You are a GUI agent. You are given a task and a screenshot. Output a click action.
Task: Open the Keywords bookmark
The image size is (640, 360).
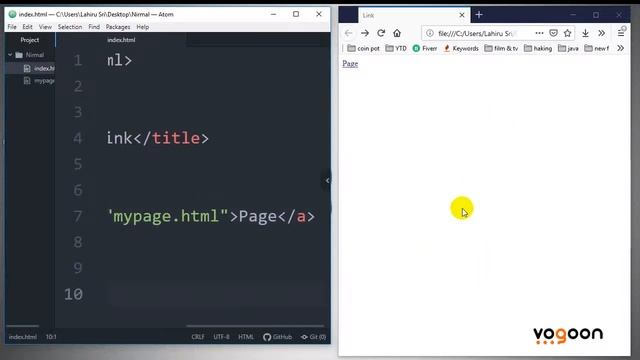coord(461,48)
